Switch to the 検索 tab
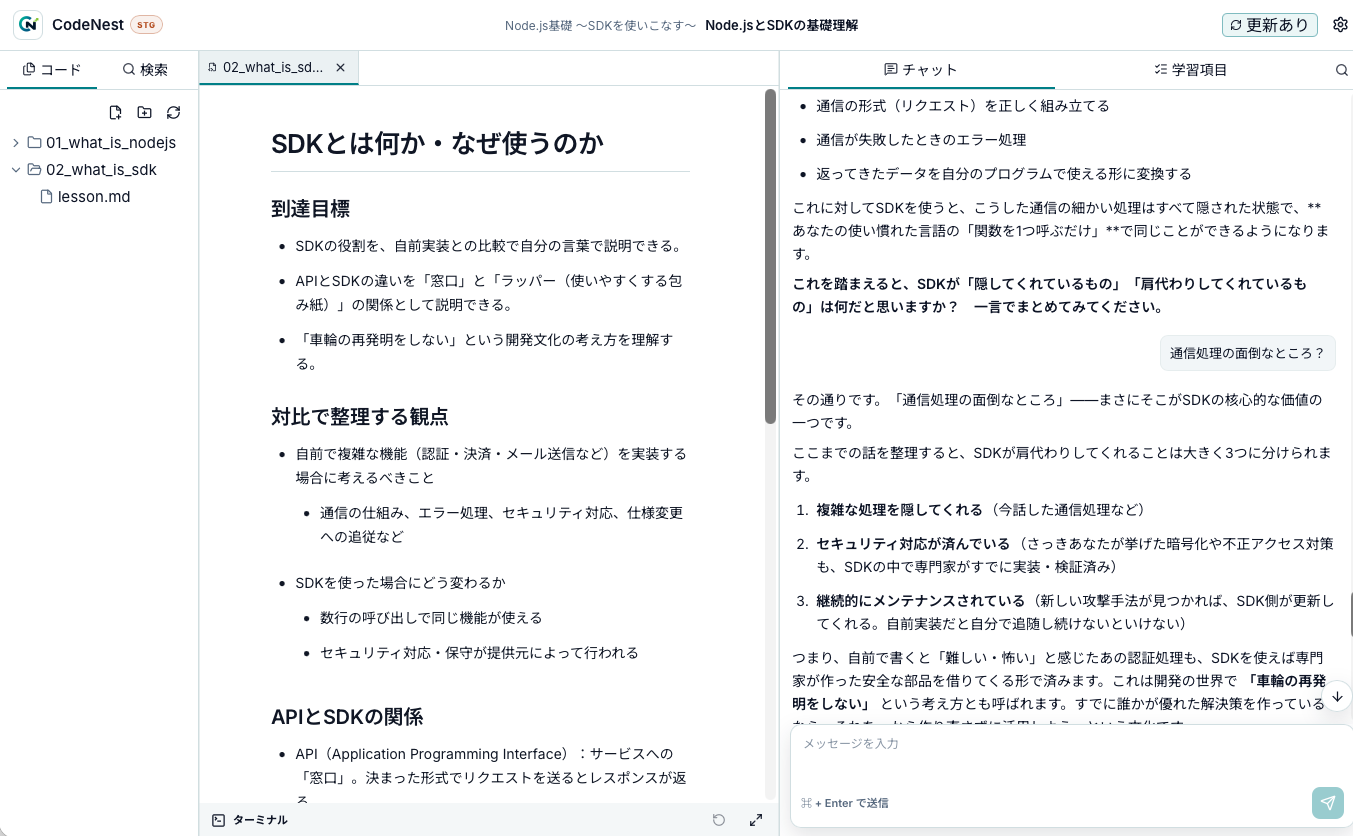This screenshot has width=1353, height=836. click(145, 70)
